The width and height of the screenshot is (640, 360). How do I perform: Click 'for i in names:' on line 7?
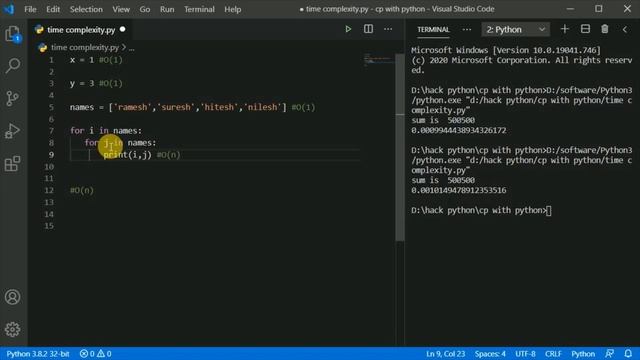coord(106,131)
